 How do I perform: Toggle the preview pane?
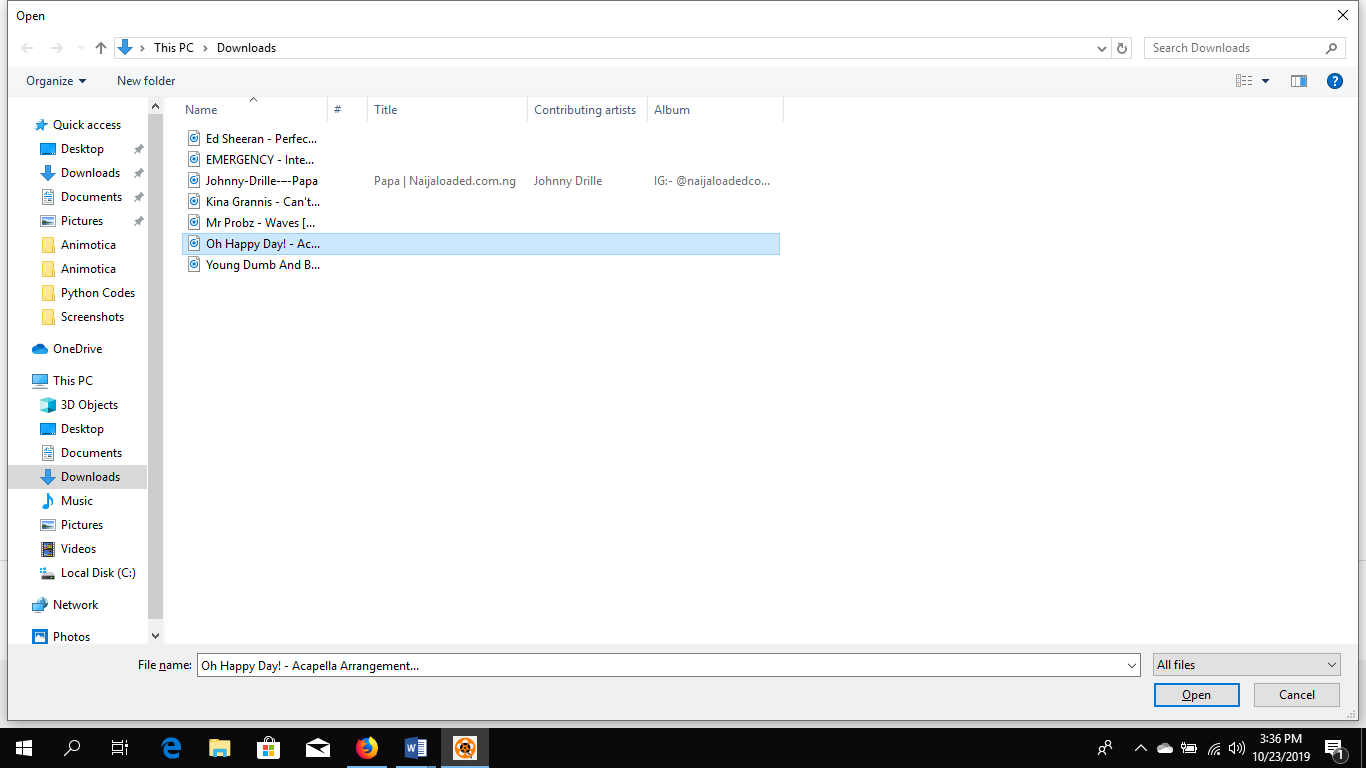coord(1299,81)
